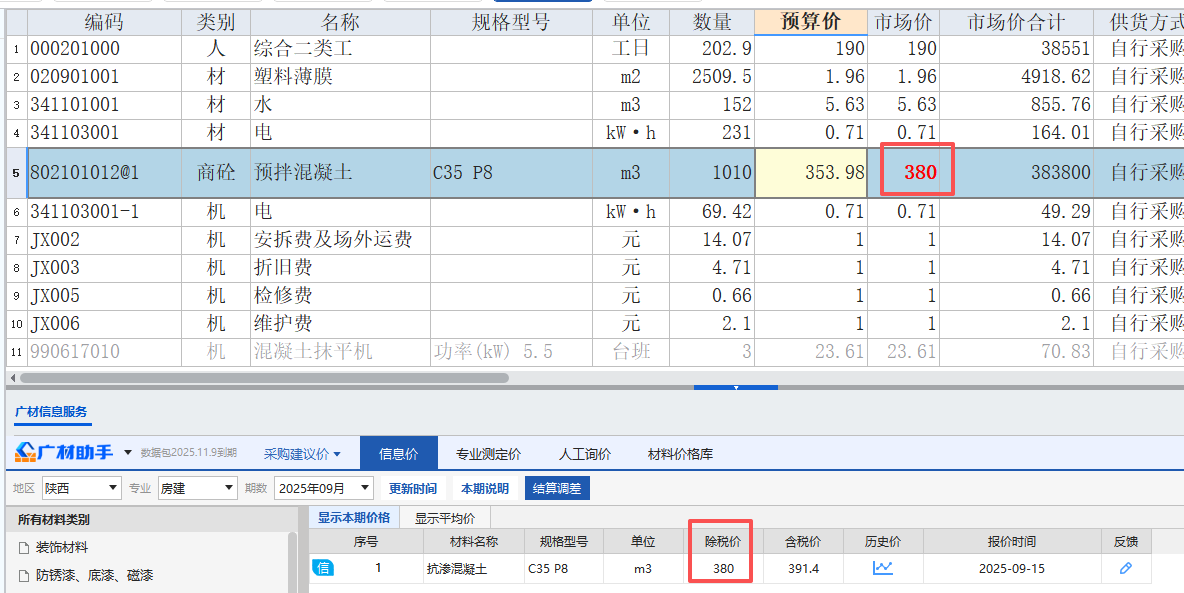Click the 装饰材料 document icon
Viewport: 1184px width, 593px height.
click(22, 545)
